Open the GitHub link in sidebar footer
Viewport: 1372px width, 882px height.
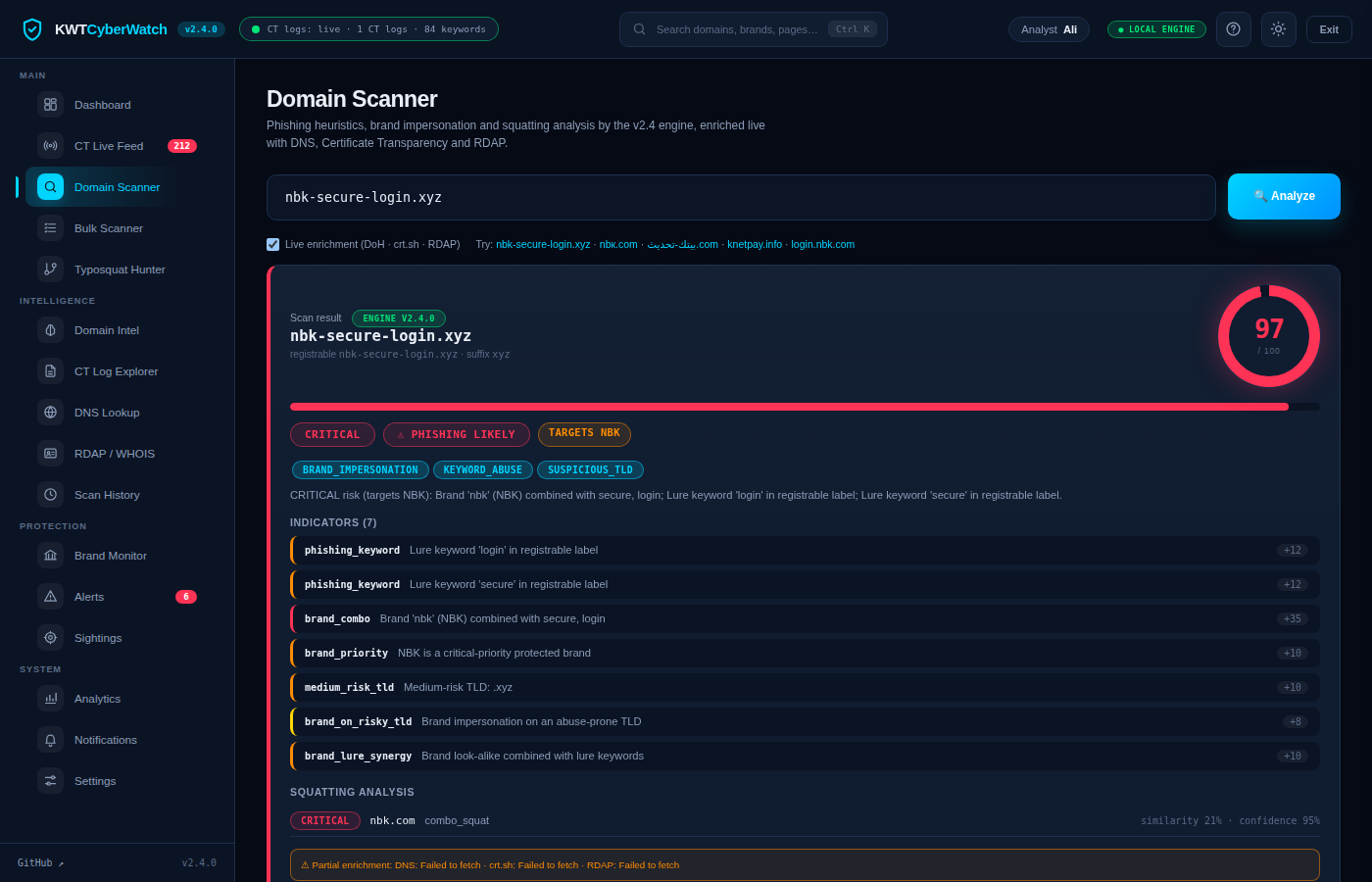tap(40, 863)
